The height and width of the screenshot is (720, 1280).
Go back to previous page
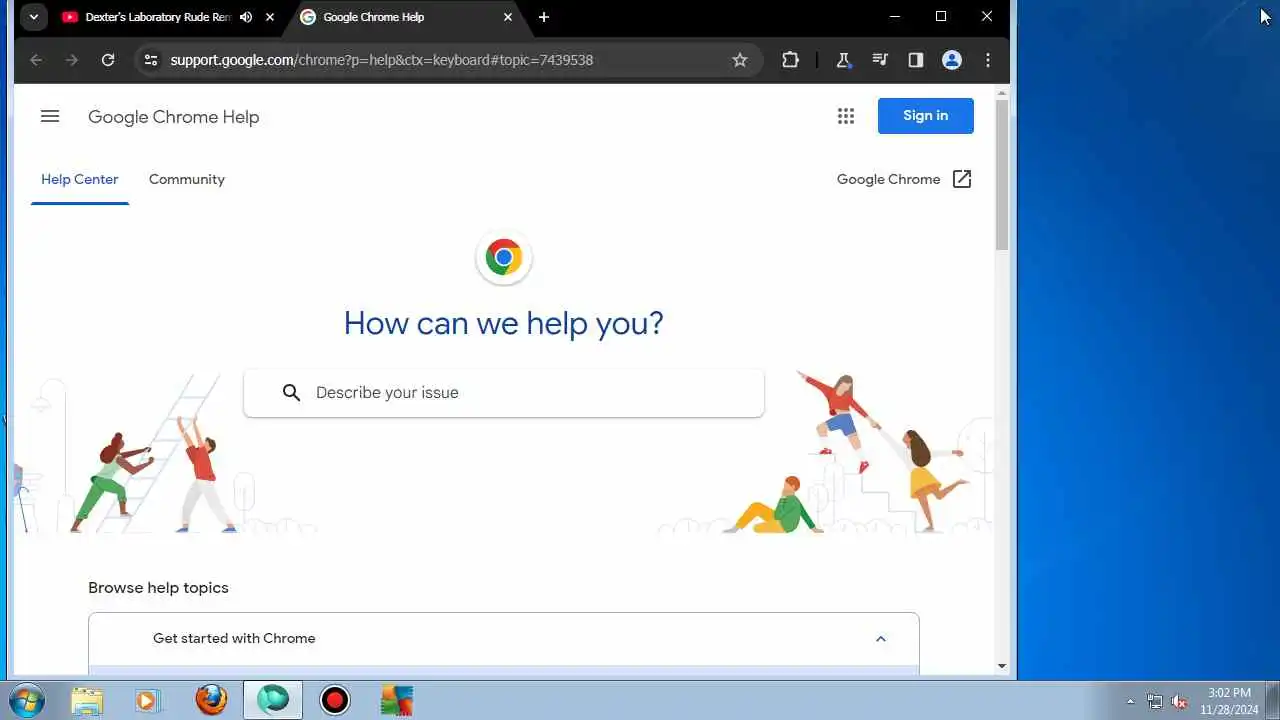point(36,60)
